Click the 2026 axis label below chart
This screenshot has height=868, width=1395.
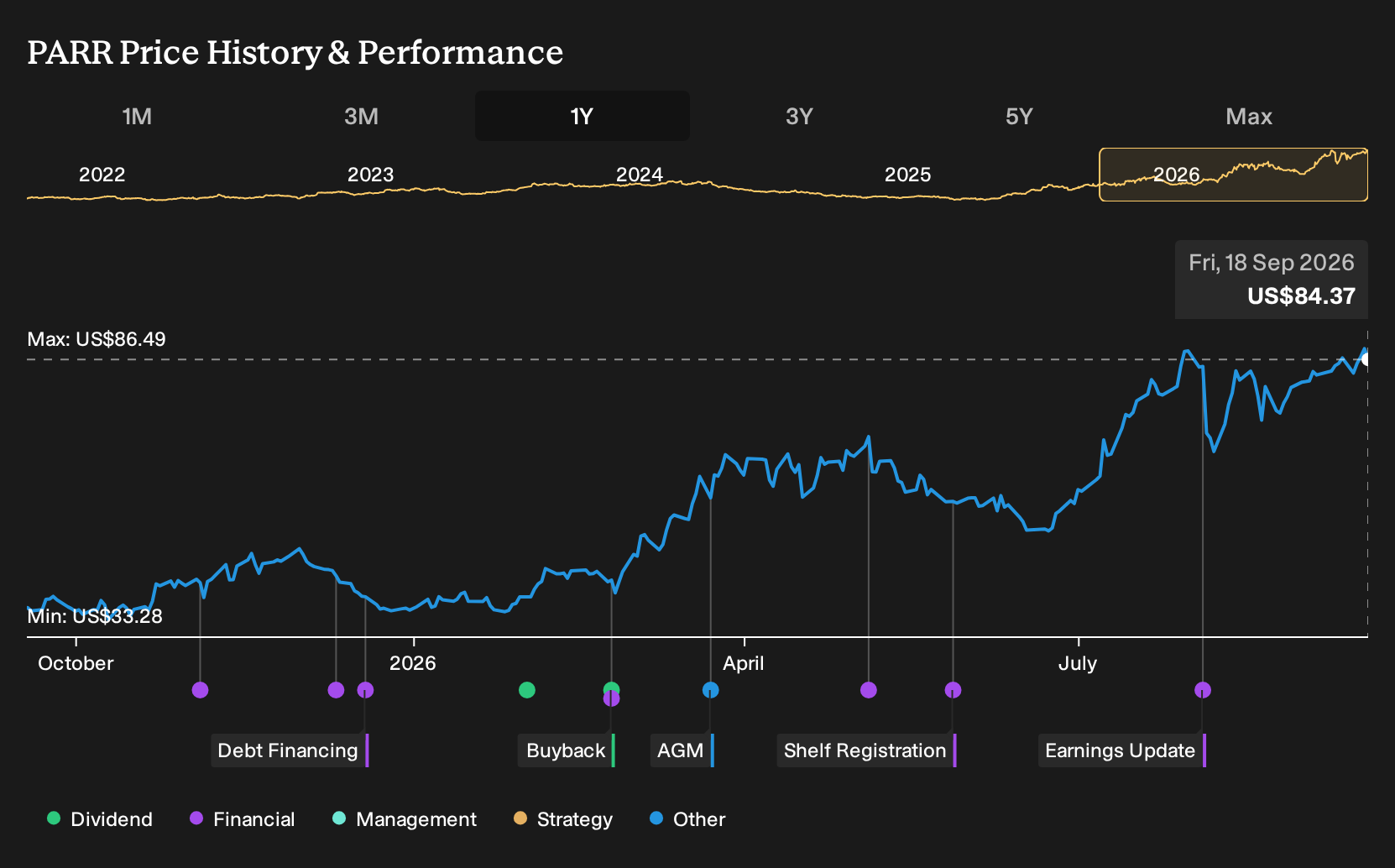click(413, 663)
